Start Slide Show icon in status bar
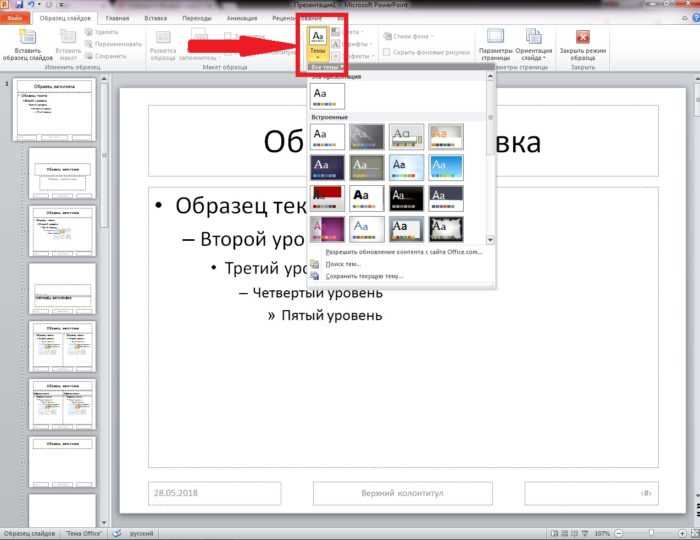This screenshot has width=700, height=540. 584,533
